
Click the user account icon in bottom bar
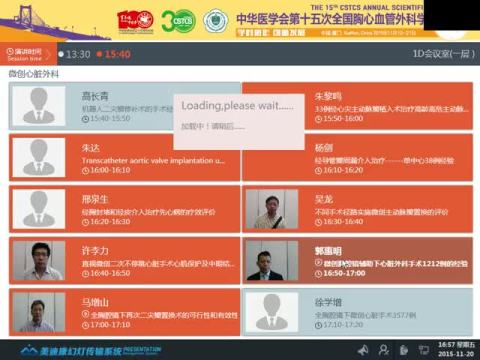coord(384,350)
